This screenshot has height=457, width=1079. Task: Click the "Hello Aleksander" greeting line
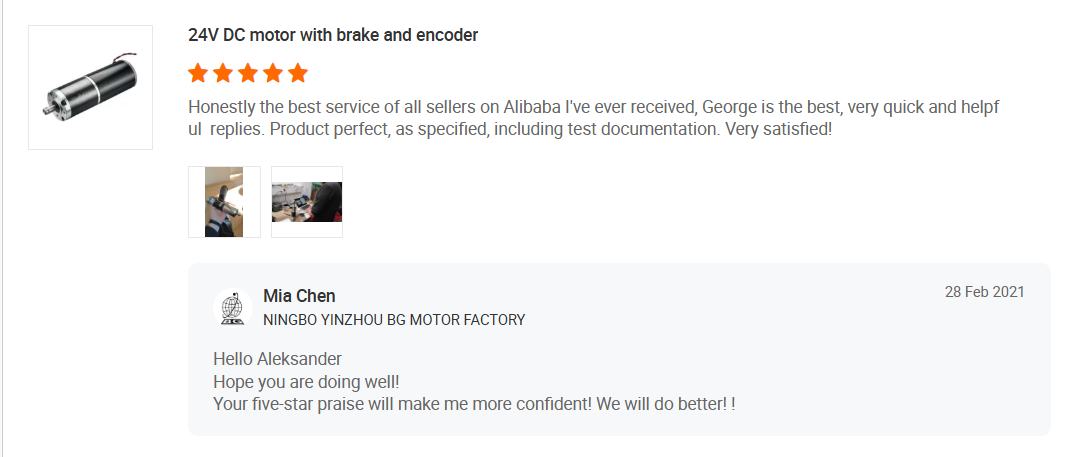277,359
